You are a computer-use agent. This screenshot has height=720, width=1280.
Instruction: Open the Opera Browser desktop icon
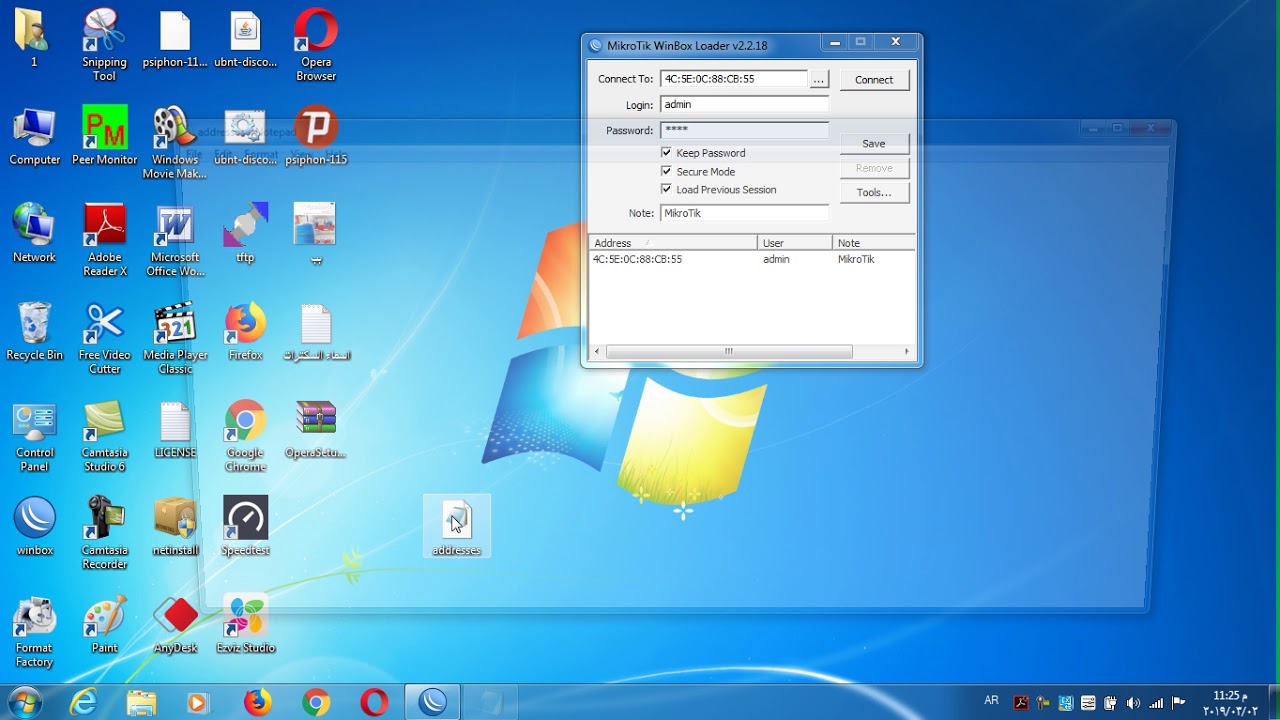(x=316, y=45)
